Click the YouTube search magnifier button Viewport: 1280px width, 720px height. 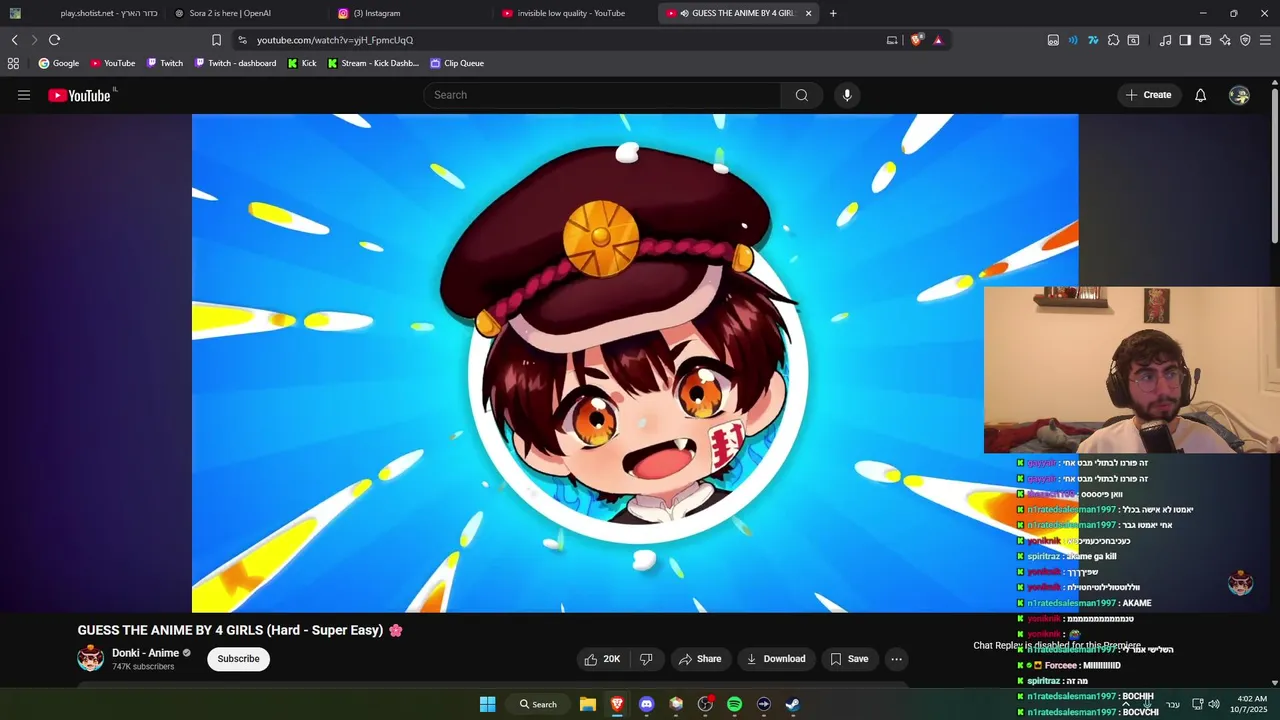801,95
